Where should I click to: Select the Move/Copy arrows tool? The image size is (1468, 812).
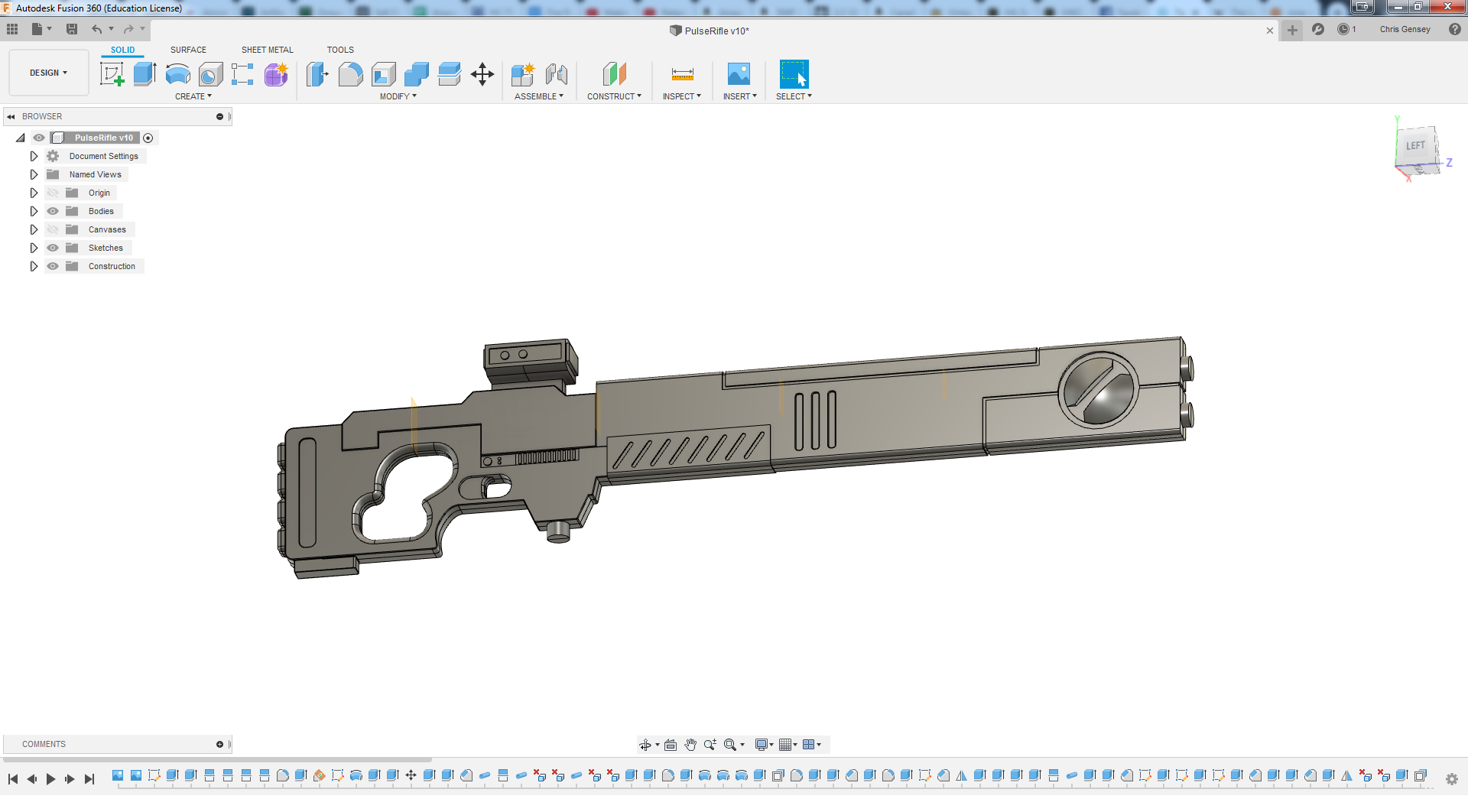pyautogui.click(x=482, y=74)
